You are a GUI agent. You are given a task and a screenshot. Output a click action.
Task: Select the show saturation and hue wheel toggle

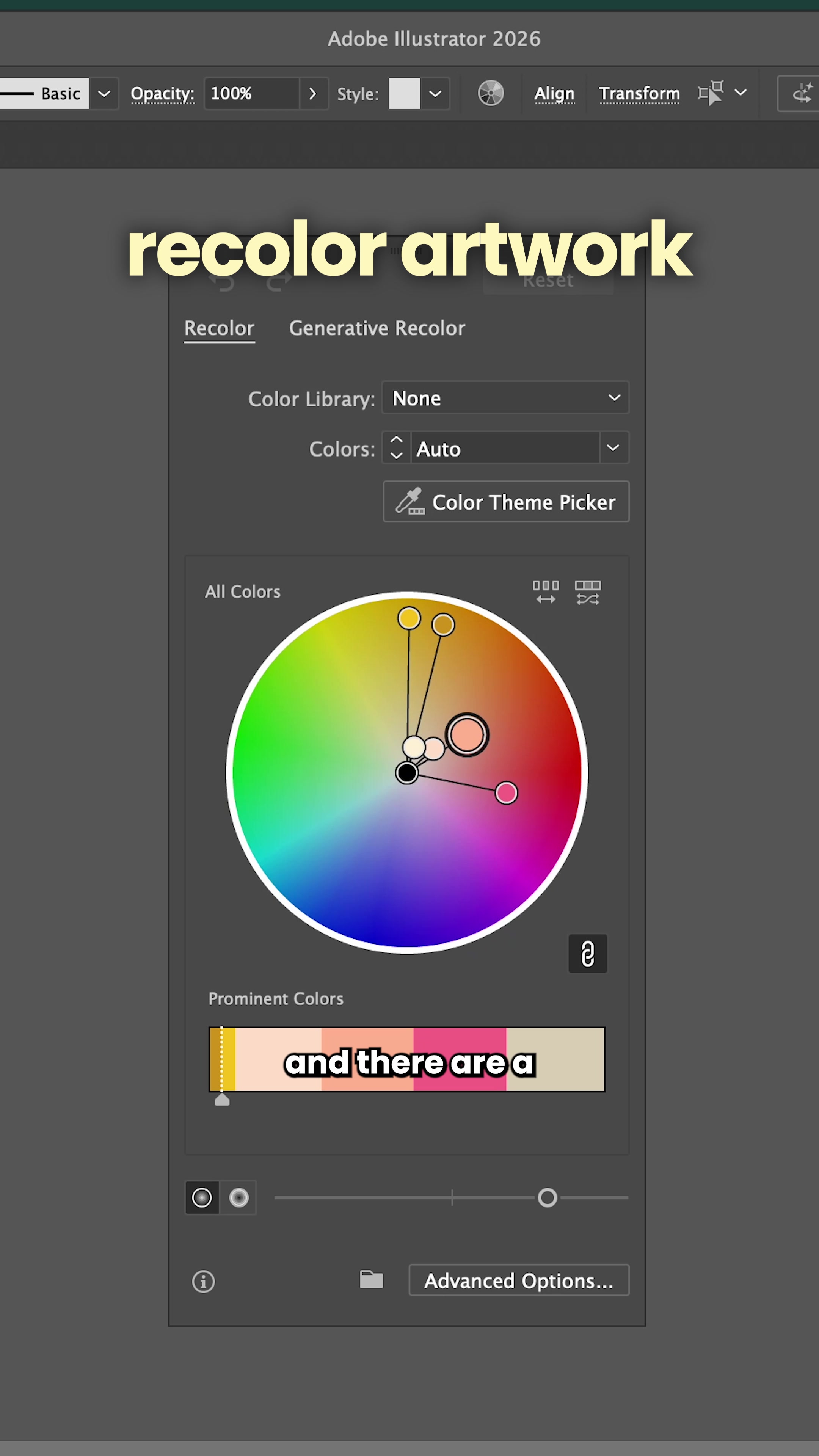point(202,1197)
